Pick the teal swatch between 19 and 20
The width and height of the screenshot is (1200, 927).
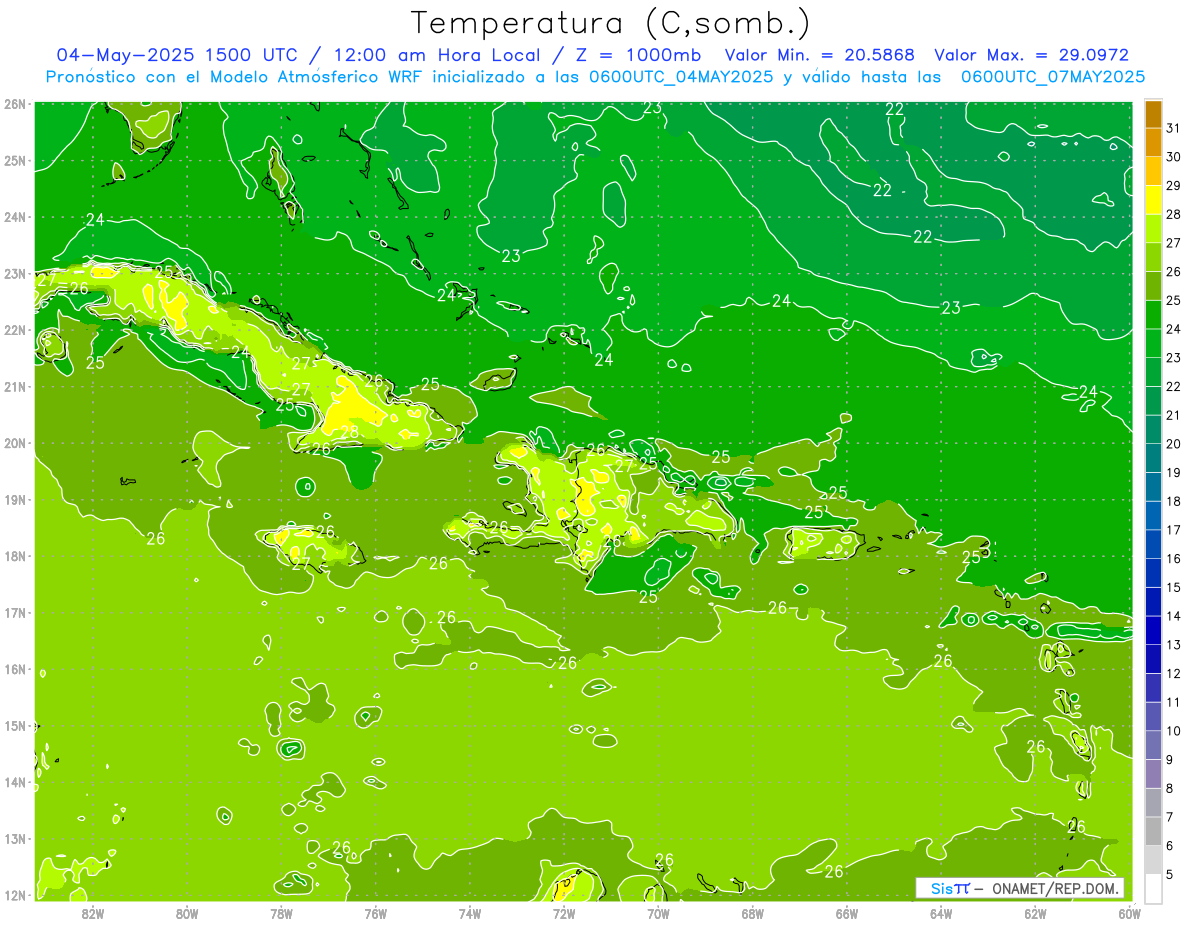1153,458
